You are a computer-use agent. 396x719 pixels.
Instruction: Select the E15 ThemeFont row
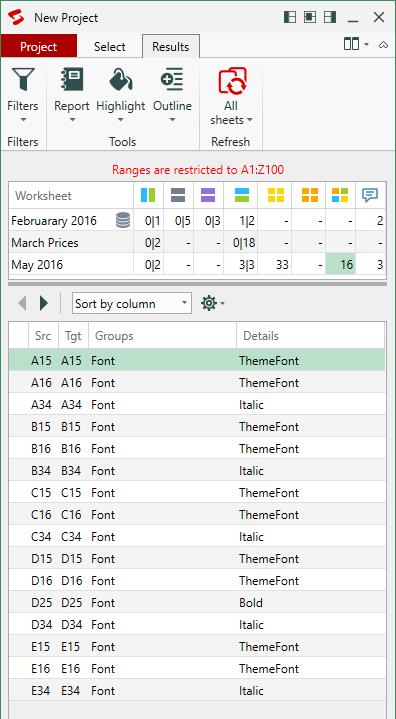197,647
